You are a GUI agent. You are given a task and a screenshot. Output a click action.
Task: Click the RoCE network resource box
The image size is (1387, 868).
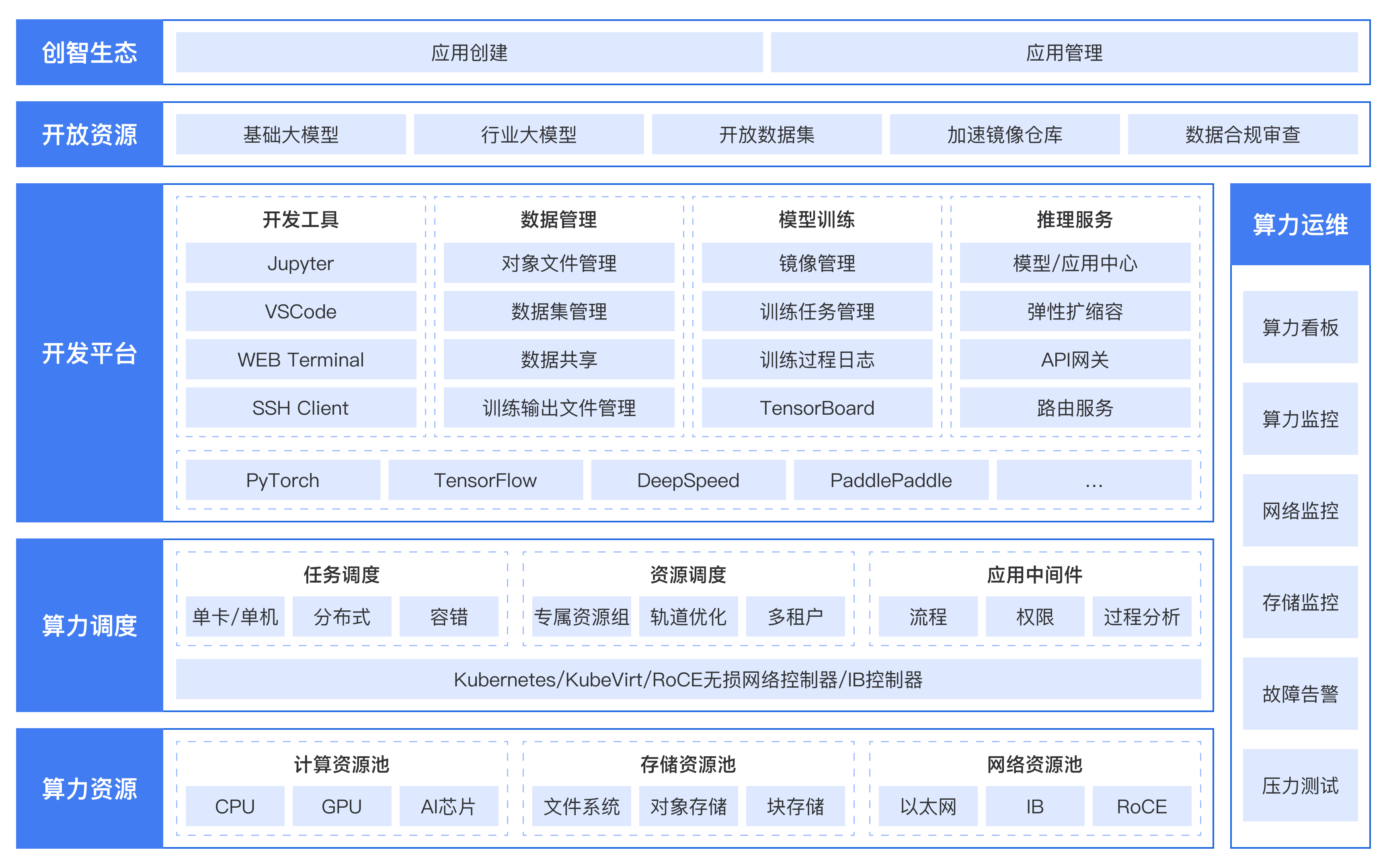1141,806
